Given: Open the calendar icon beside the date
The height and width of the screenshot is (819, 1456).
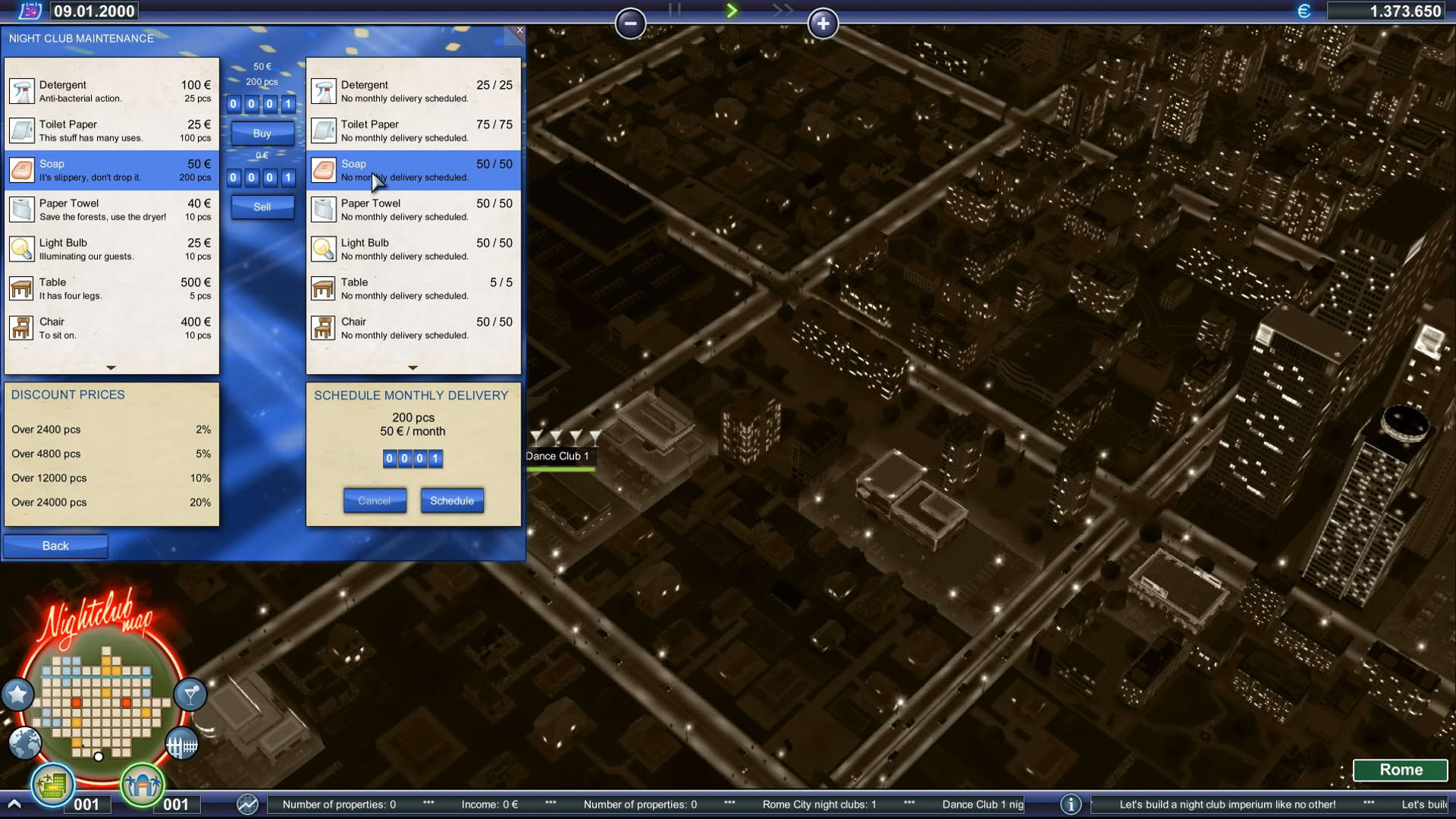Looking at the screenshot, I should [x=30, y=11].
